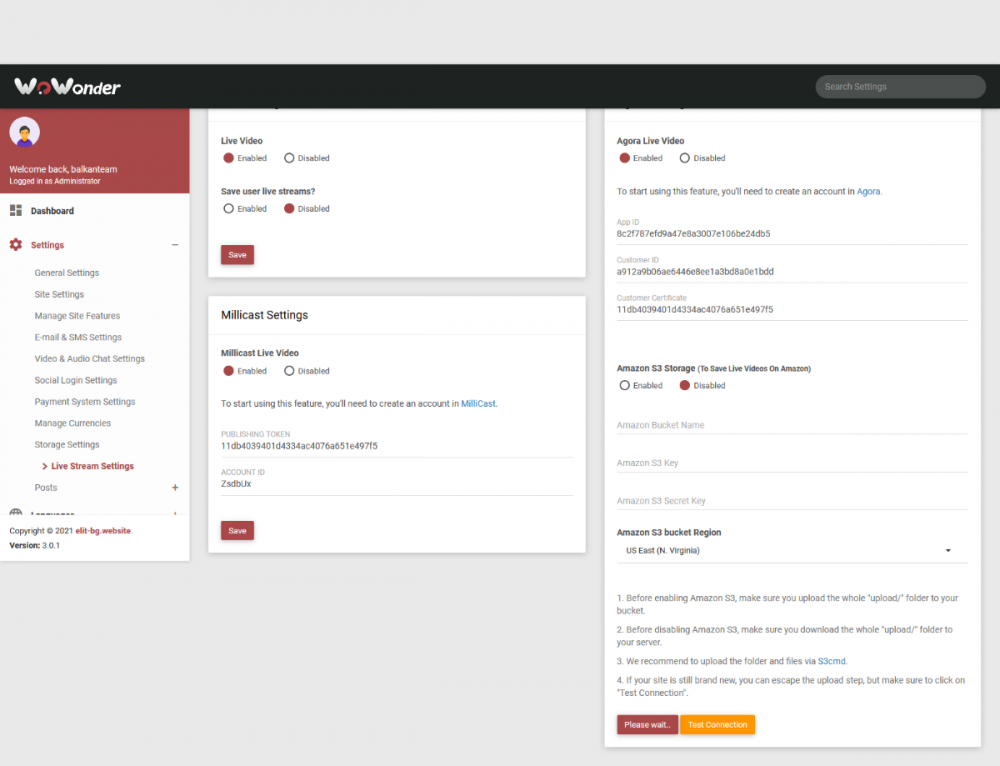
Task: Select Disabled for Save user live streams
Action: pyautogui.click(x=289, y=209)
